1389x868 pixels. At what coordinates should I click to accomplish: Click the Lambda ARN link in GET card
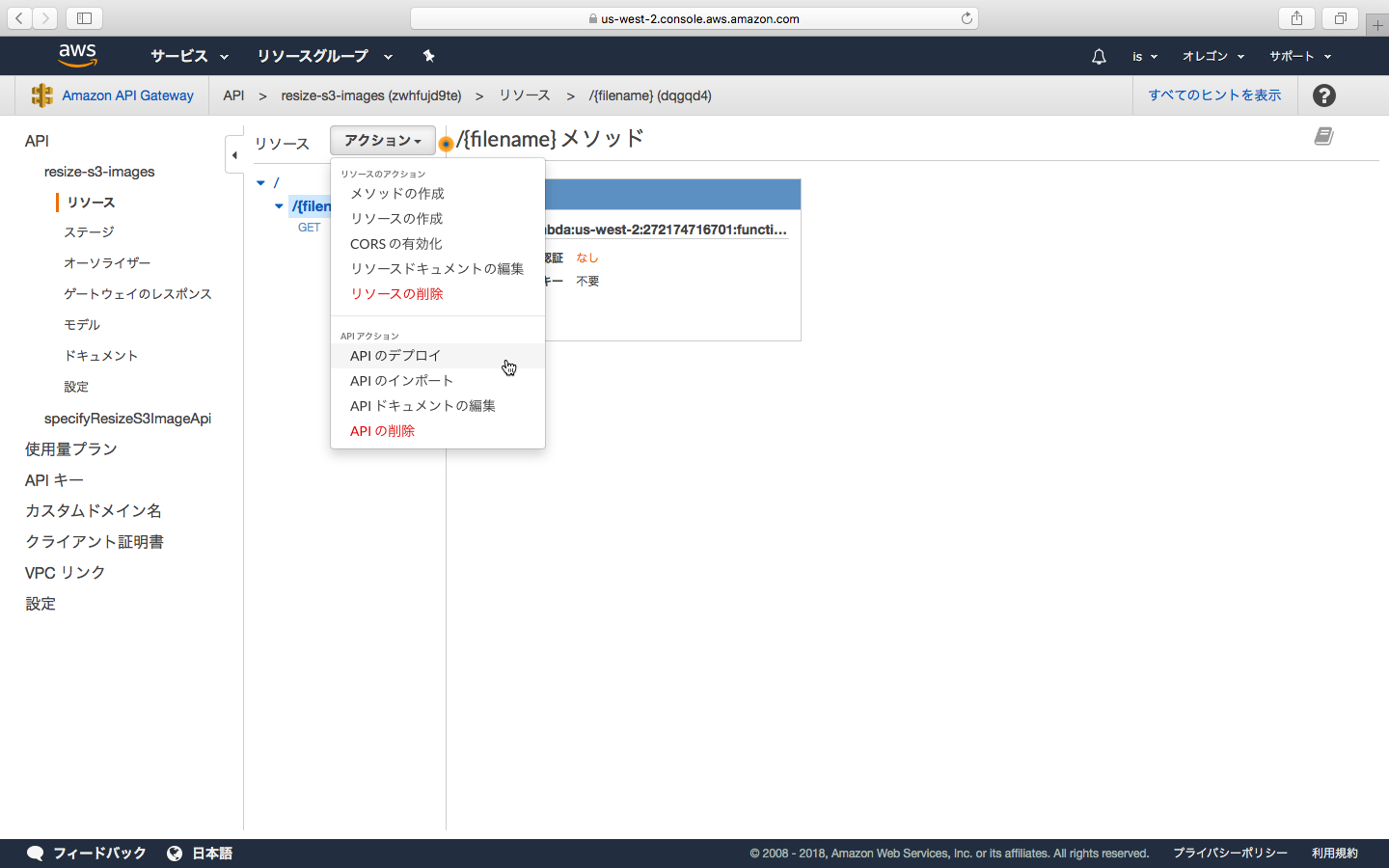(667, 230)
